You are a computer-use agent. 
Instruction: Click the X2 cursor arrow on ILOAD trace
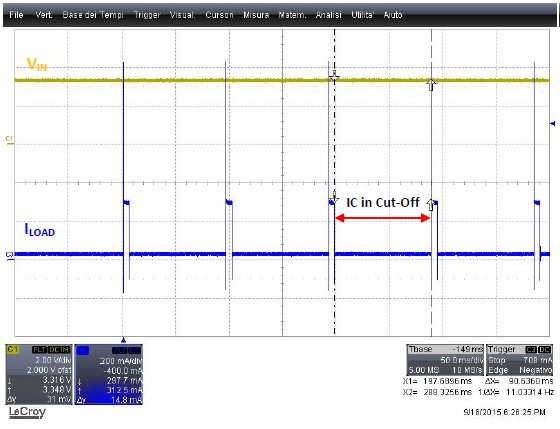431,204
